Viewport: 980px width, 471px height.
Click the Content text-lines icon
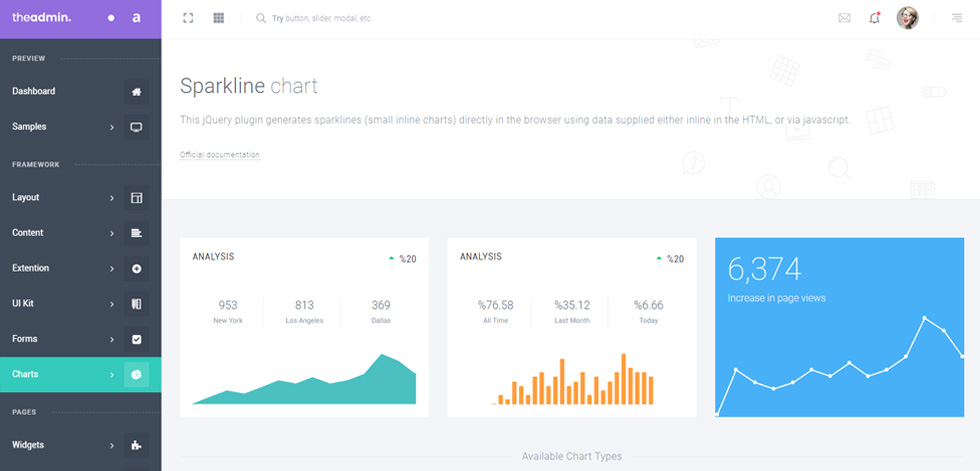pos(136,233)
